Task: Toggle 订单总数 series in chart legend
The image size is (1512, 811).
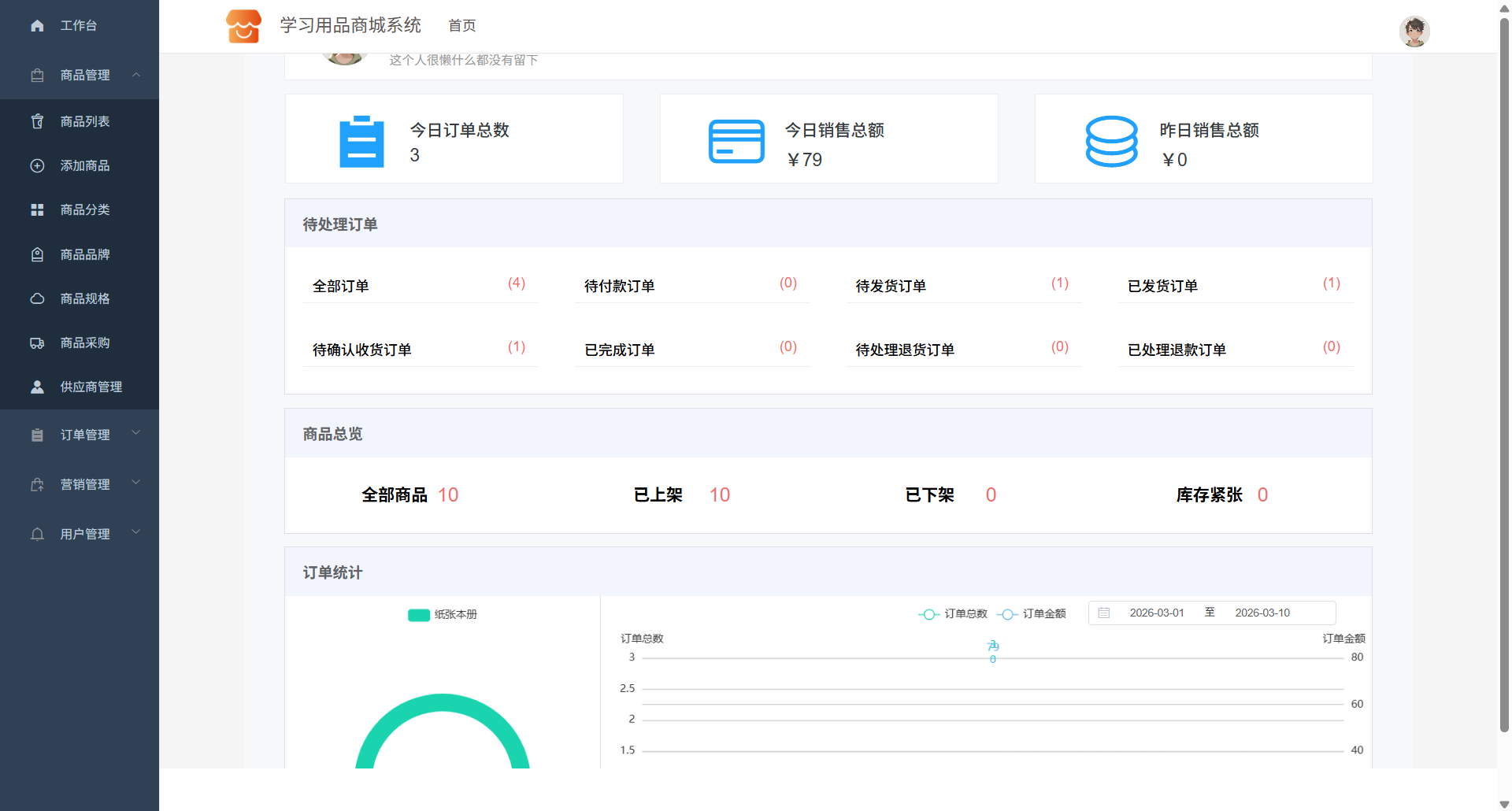Action: coord(953,613)
